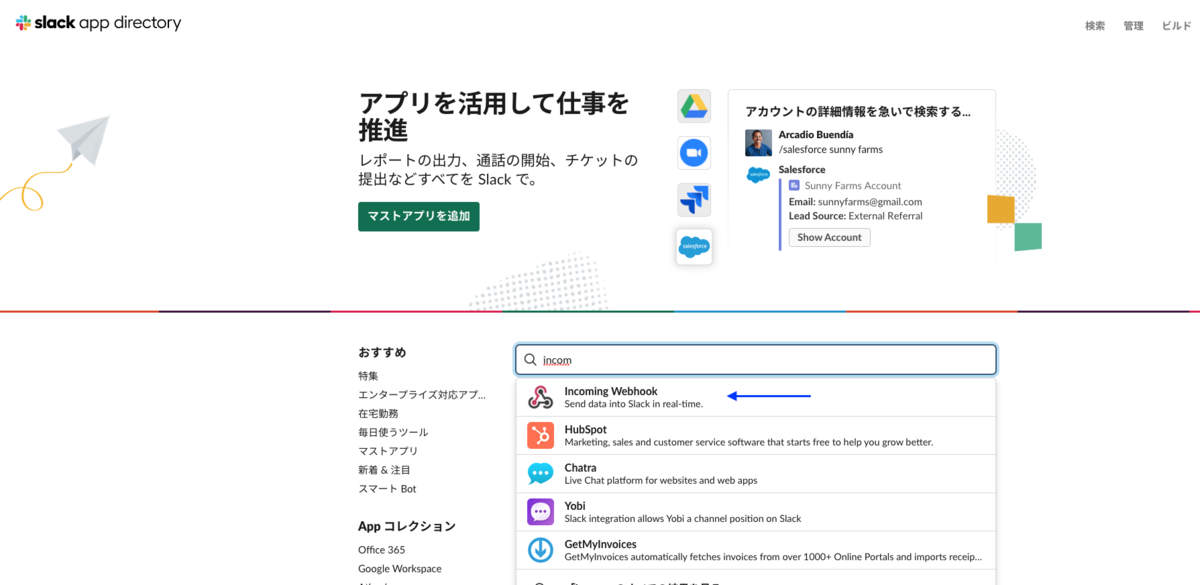Select Chatra search result

point(756,474)
